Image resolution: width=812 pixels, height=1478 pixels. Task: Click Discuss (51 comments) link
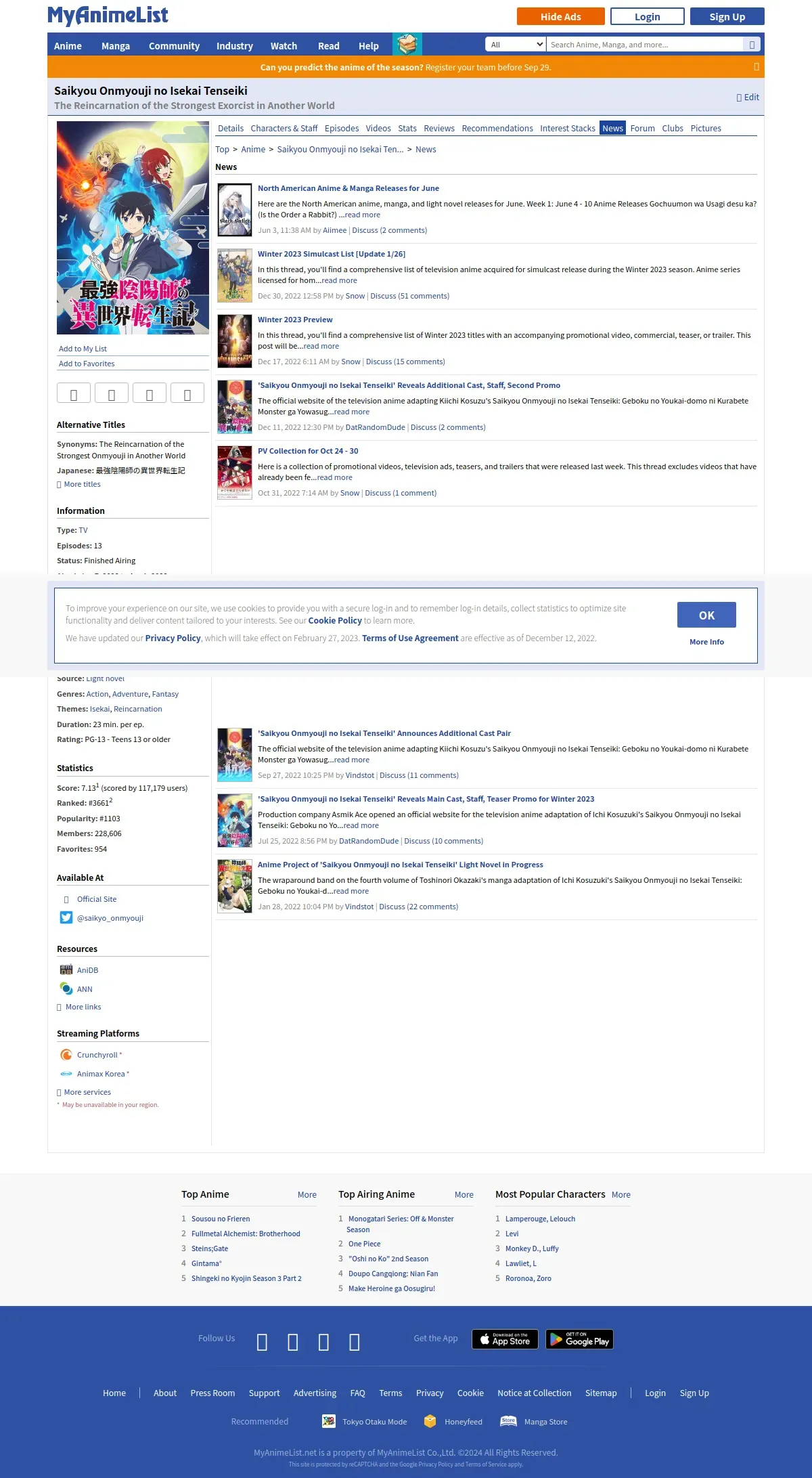[409, 296]
